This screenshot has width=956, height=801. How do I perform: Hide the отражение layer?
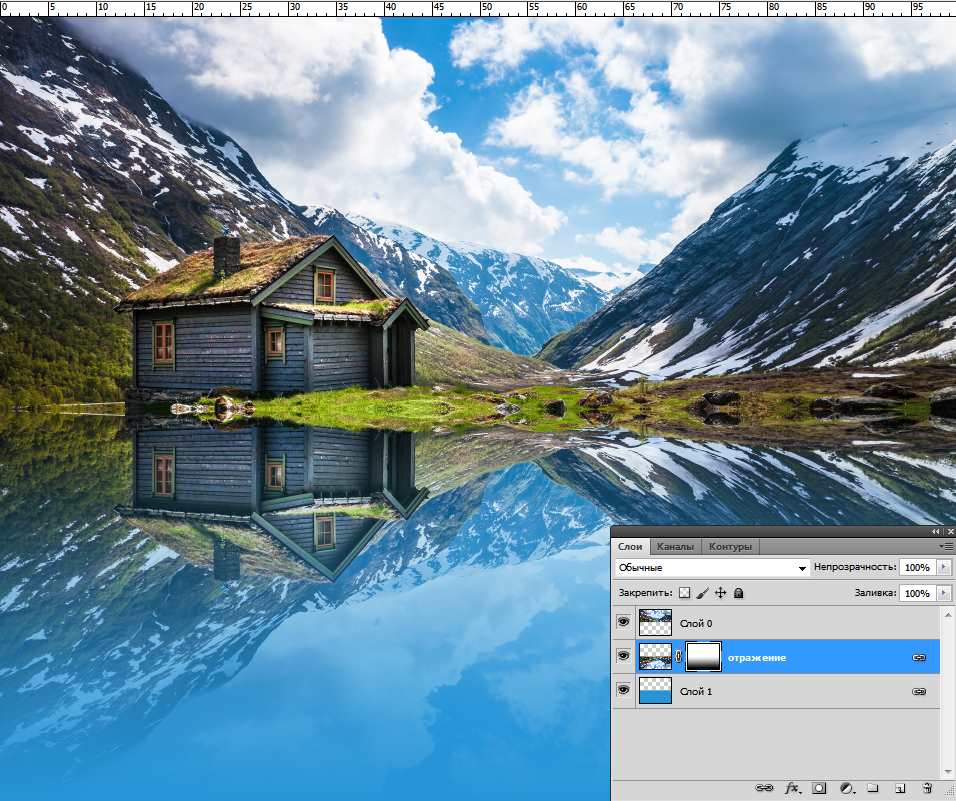click(x=623, y=656)
